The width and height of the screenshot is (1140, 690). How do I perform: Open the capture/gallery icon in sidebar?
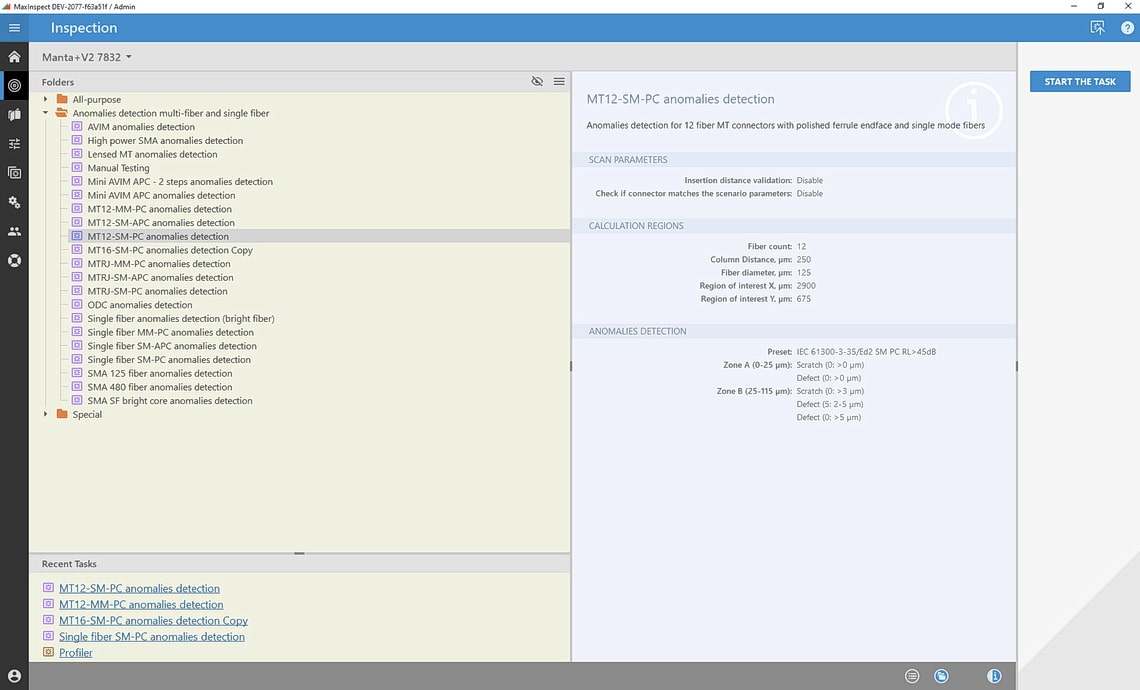14,173
